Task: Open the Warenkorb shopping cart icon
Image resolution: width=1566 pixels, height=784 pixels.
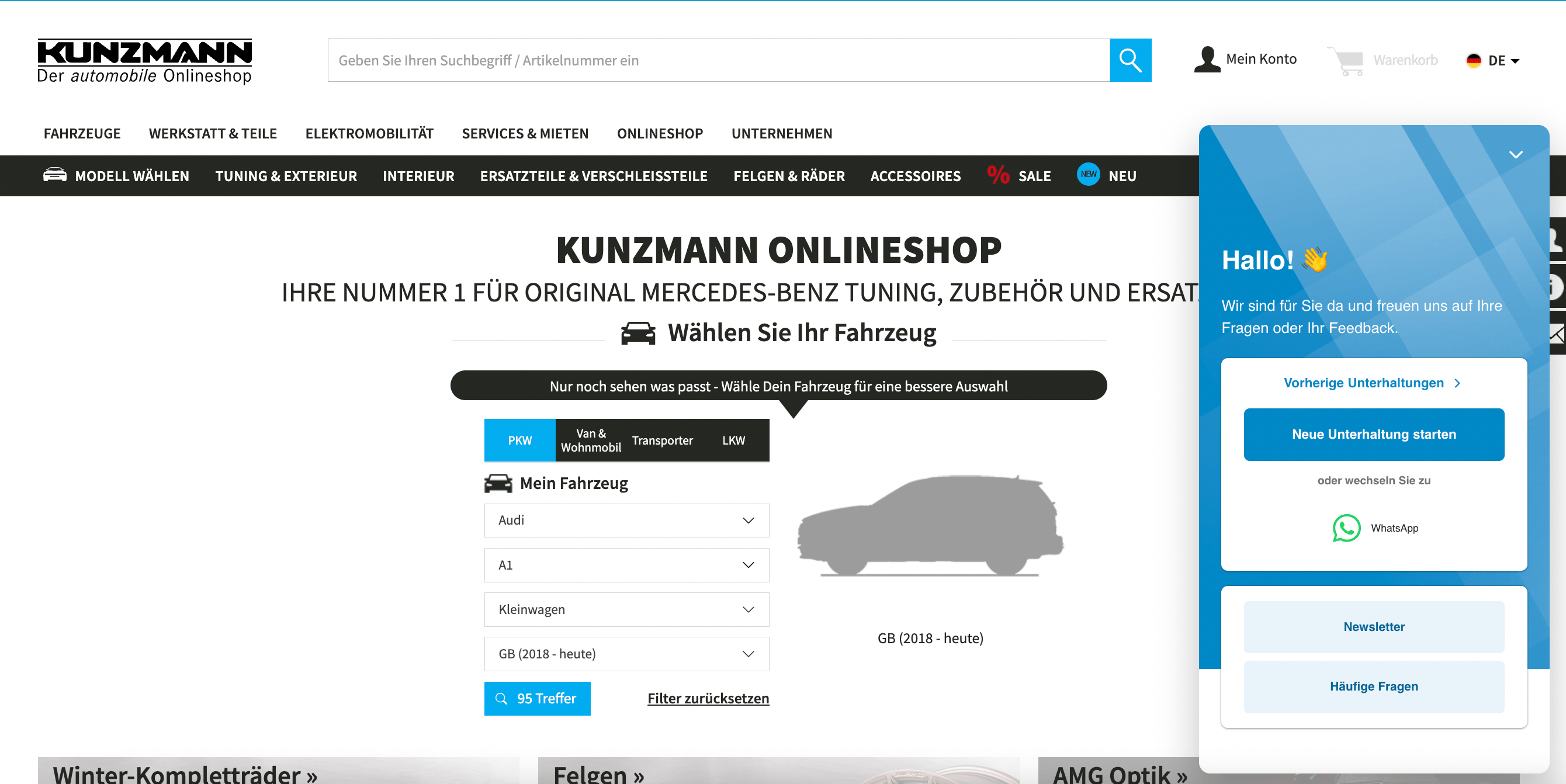Action: (1346, 61)
